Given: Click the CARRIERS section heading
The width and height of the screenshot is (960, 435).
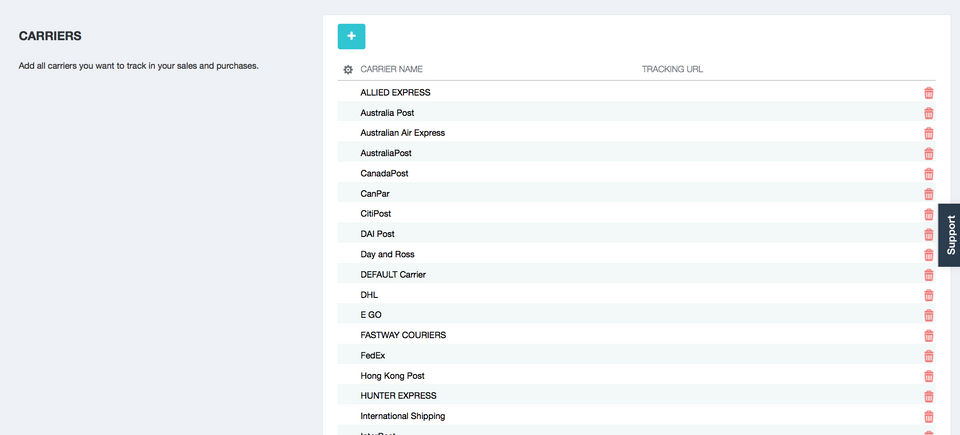Looking at the screenshot, I should [50, 36].
